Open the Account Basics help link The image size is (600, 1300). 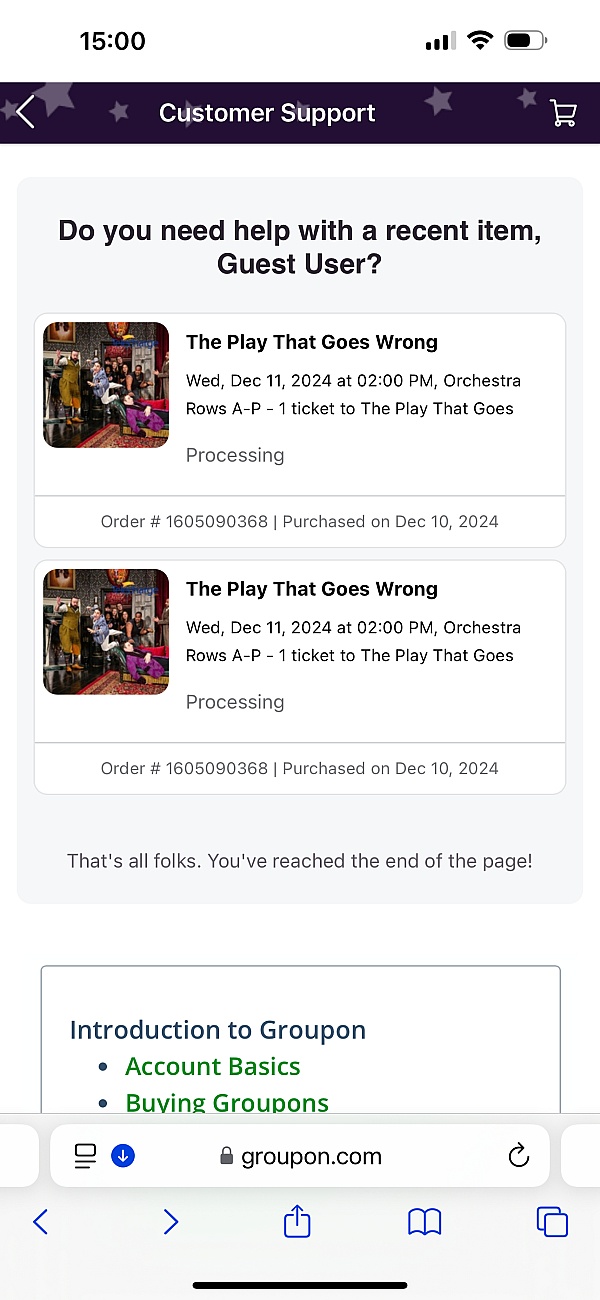click(212, 1066)
